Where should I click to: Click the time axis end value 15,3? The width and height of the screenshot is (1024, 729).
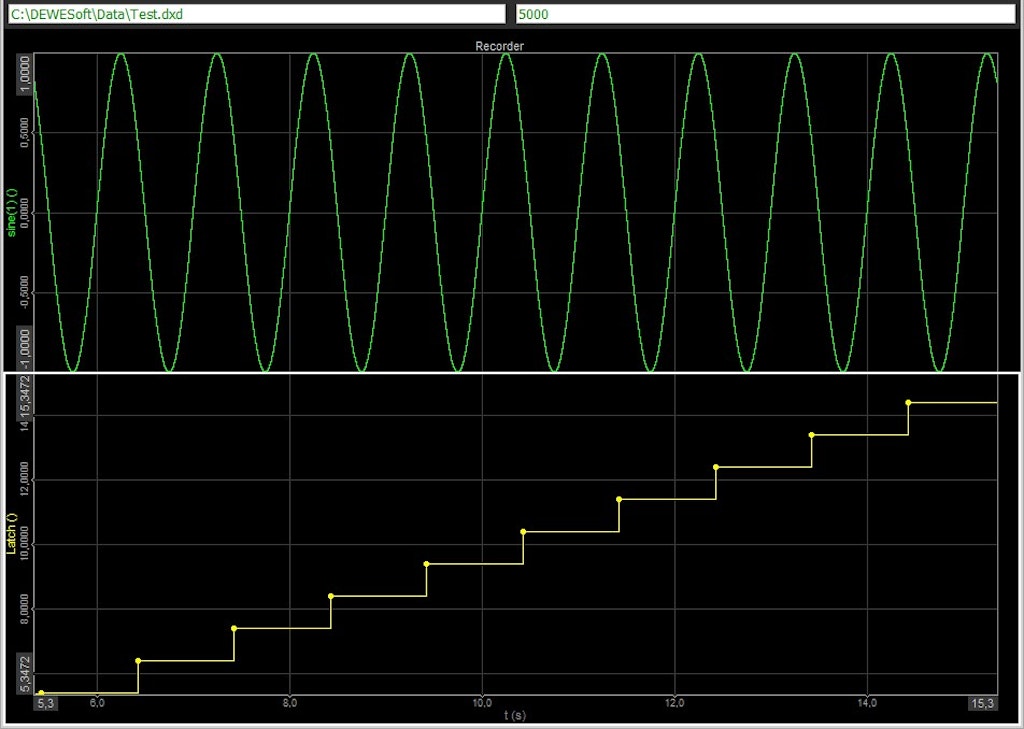click(x=982, y=704)
